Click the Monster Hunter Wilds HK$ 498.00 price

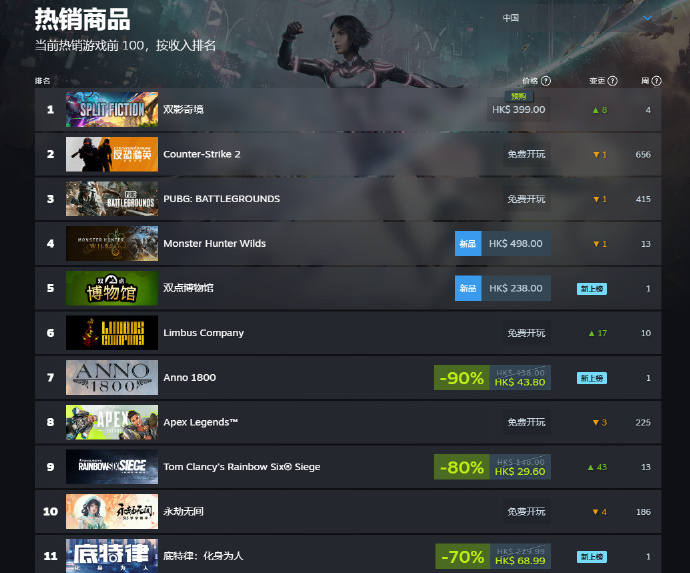point(516,243)
